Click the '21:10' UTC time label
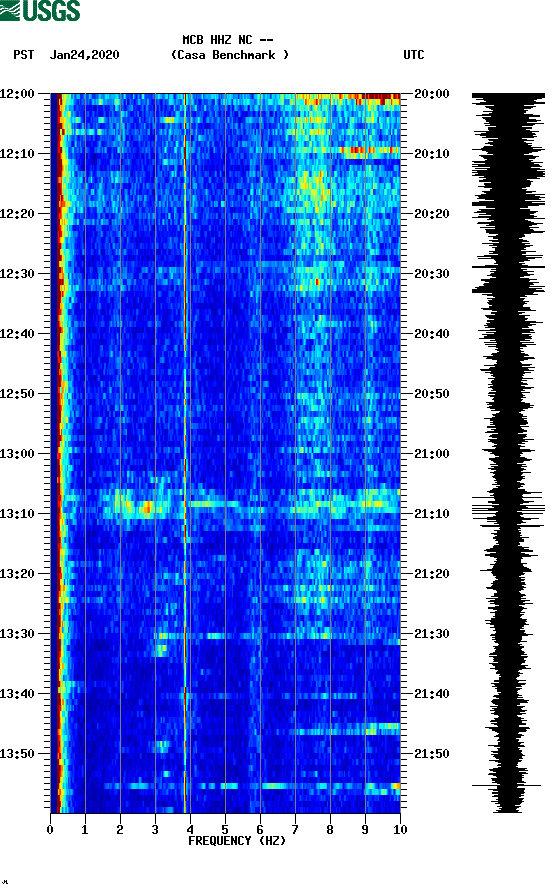The image size is (552, 893). (x=432, y=513)
